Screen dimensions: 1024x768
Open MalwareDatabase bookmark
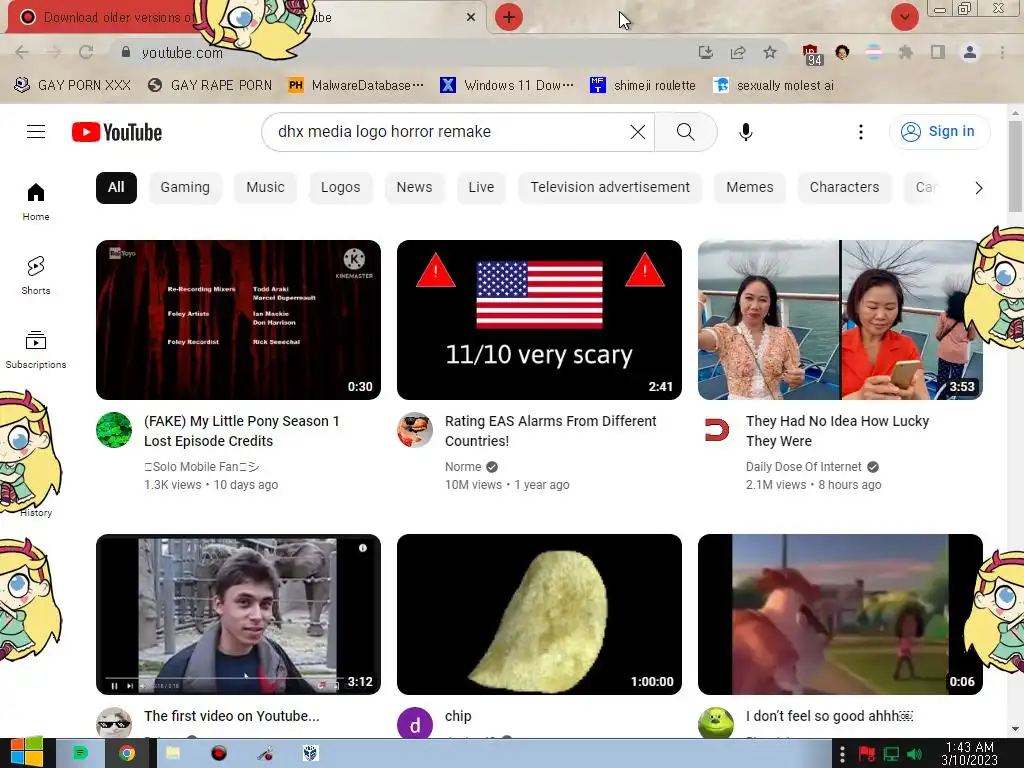click(x=357, y=85)
